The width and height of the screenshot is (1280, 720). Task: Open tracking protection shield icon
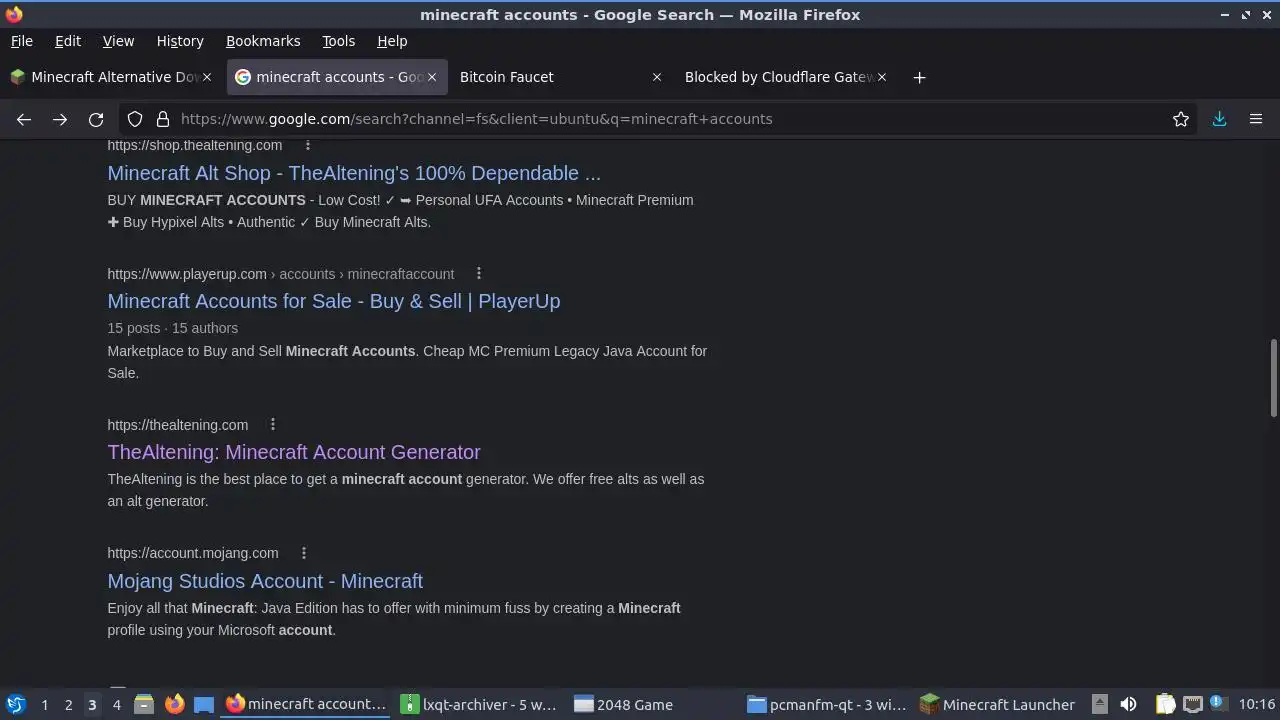point(135,119)
